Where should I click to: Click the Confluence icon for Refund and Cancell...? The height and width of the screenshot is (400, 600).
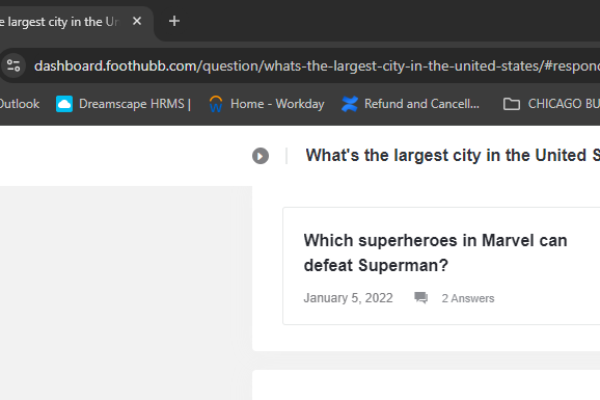(x=349, y=103)
